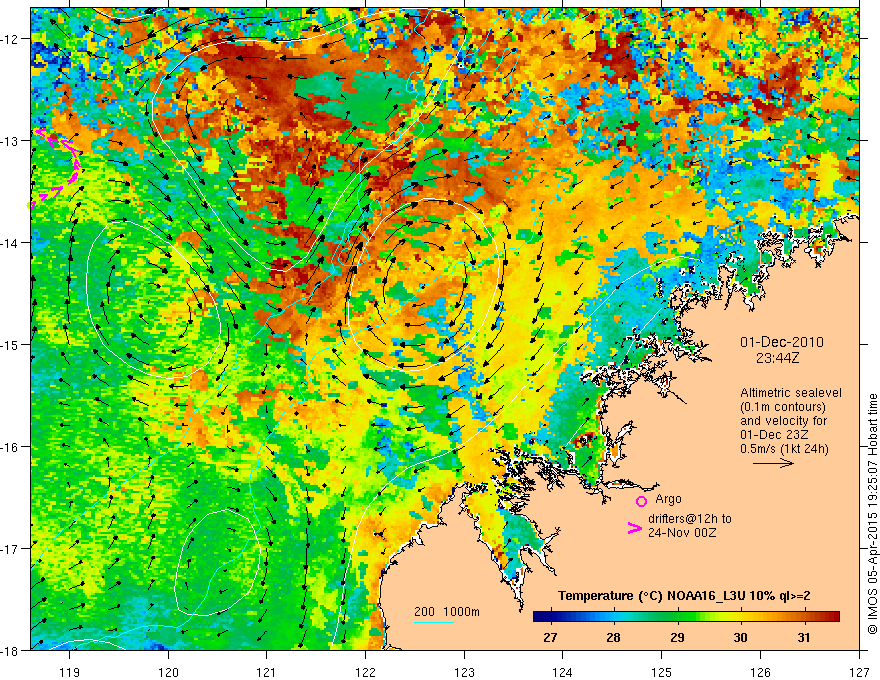The image size is (880, 680).
Task: Click the '23:44Z' time text
Action: point(777,358)
